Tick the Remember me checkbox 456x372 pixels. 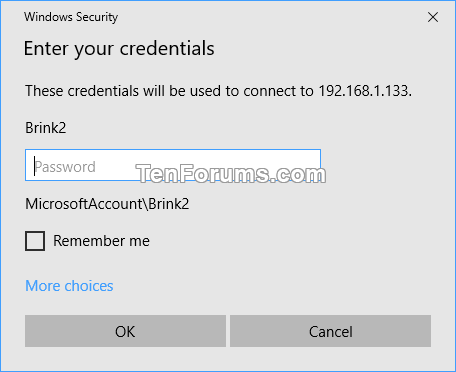coord(35,241)
